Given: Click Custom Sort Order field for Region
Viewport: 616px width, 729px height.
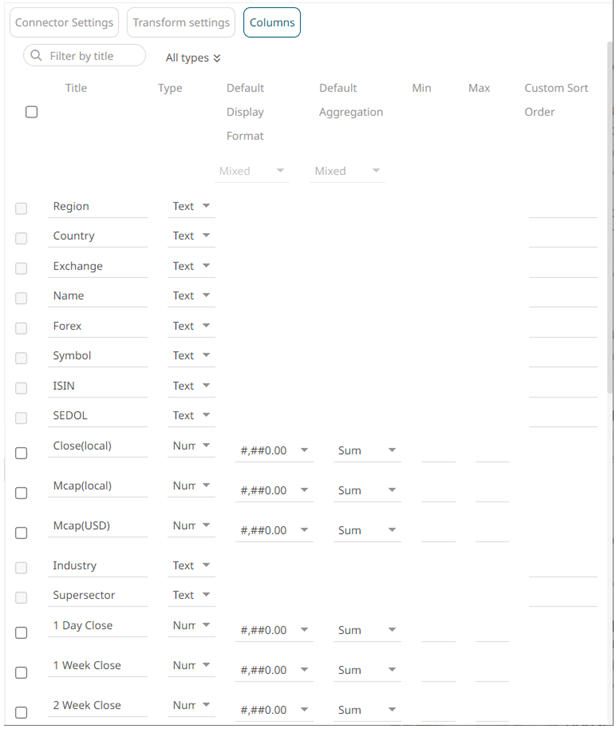Looking at the screenshot, I should (562, 207).
